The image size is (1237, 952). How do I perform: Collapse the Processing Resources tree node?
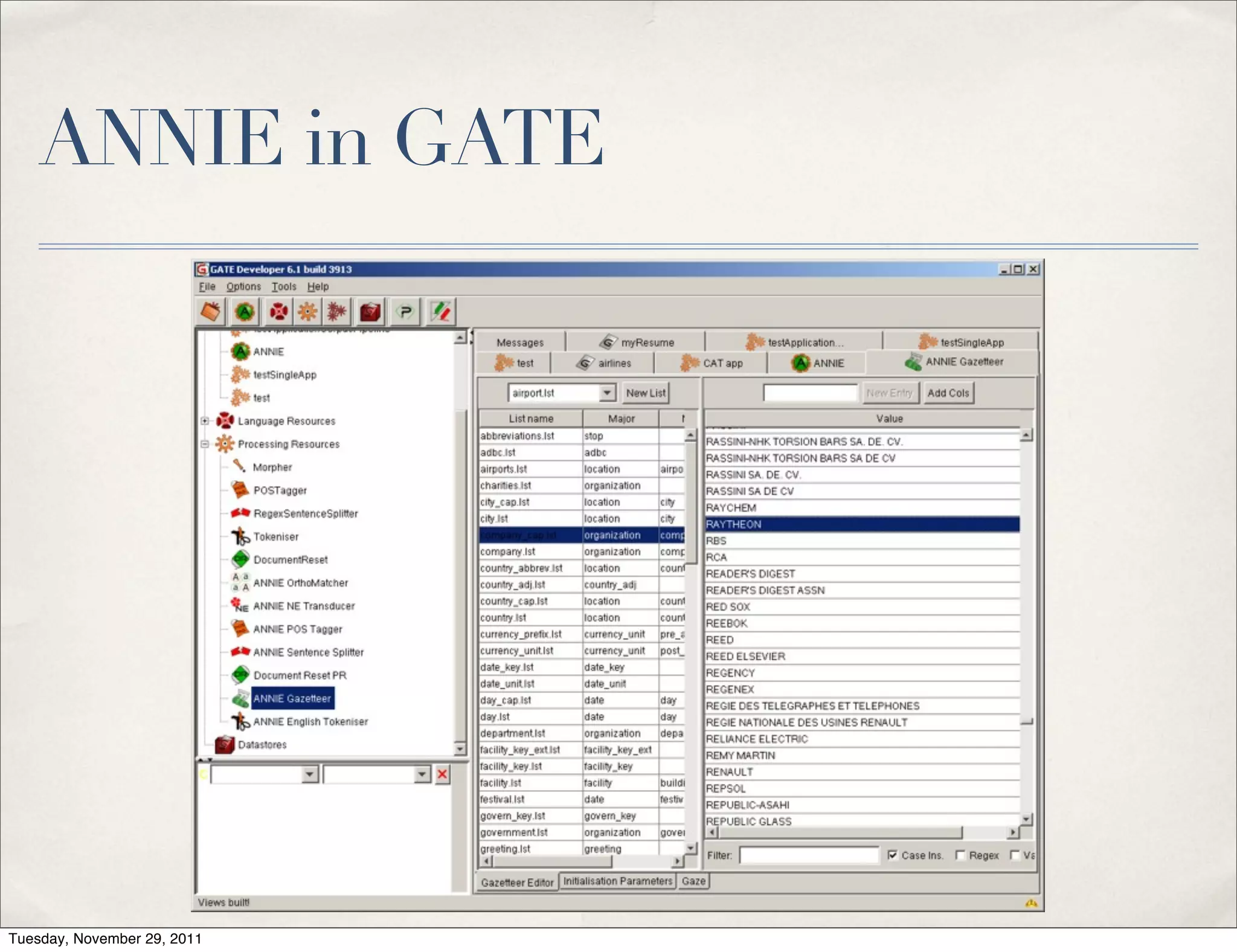pyautogui.click(x=205, y=444)
